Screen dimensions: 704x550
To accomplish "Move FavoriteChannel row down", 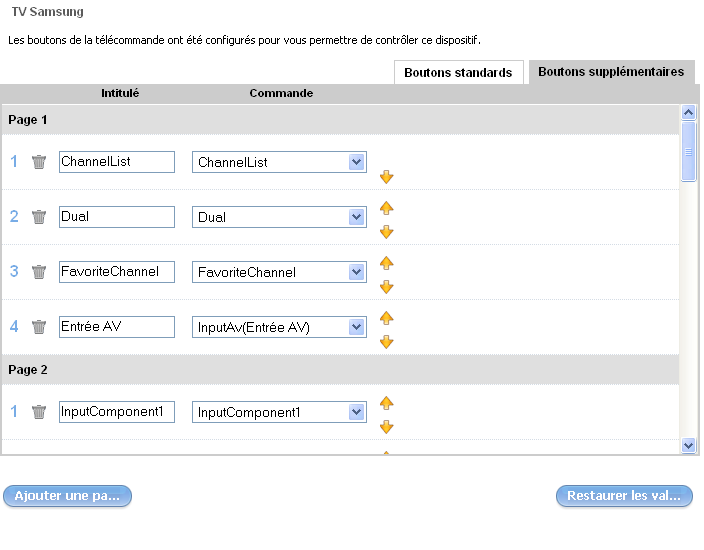I will pos(387,287).
